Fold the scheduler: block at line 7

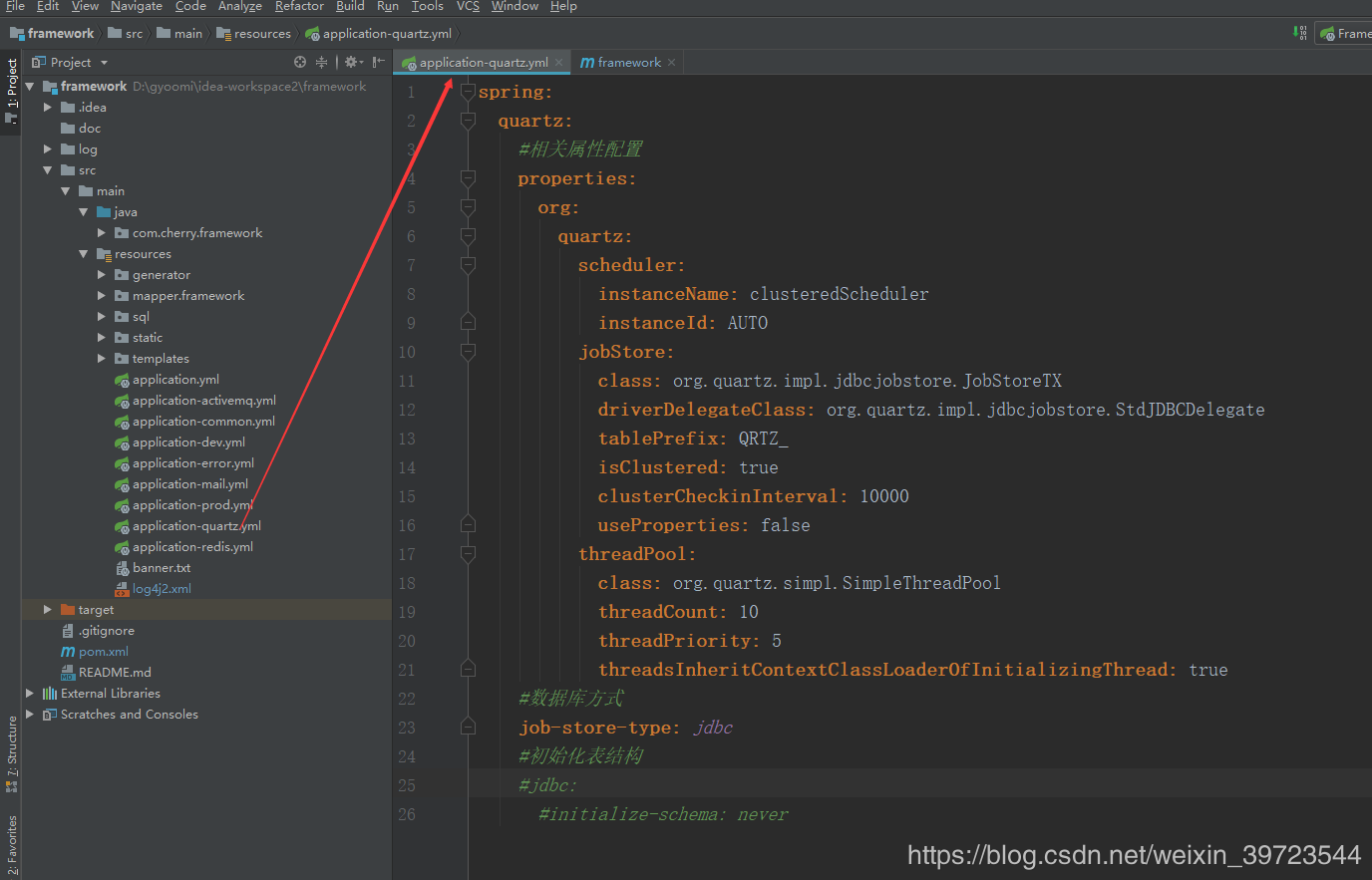coord(468,265)
